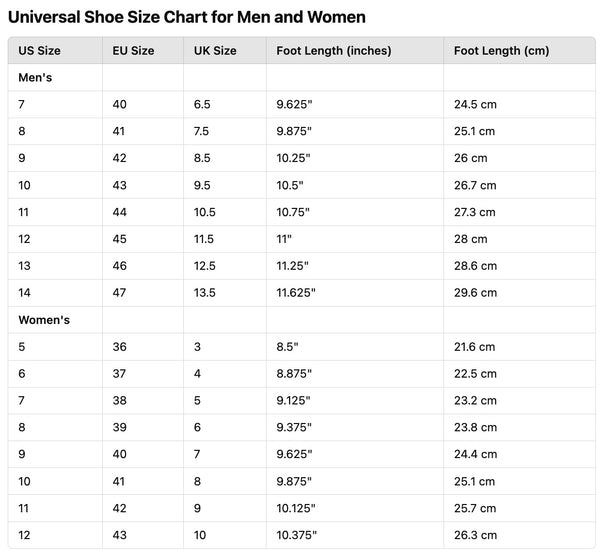The width and height of the screenshot is (600, 552).
Task: Click the 24.4 cm foot length cell
Action: coord(474,454)
